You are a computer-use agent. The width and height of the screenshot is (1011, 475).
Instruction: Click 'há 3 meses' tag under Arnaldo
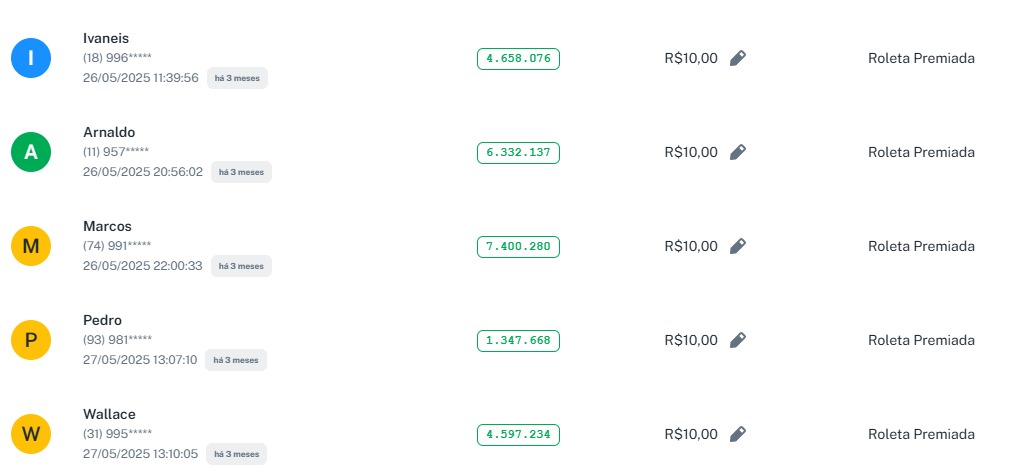pyautogui.click(x=241, y=172)
